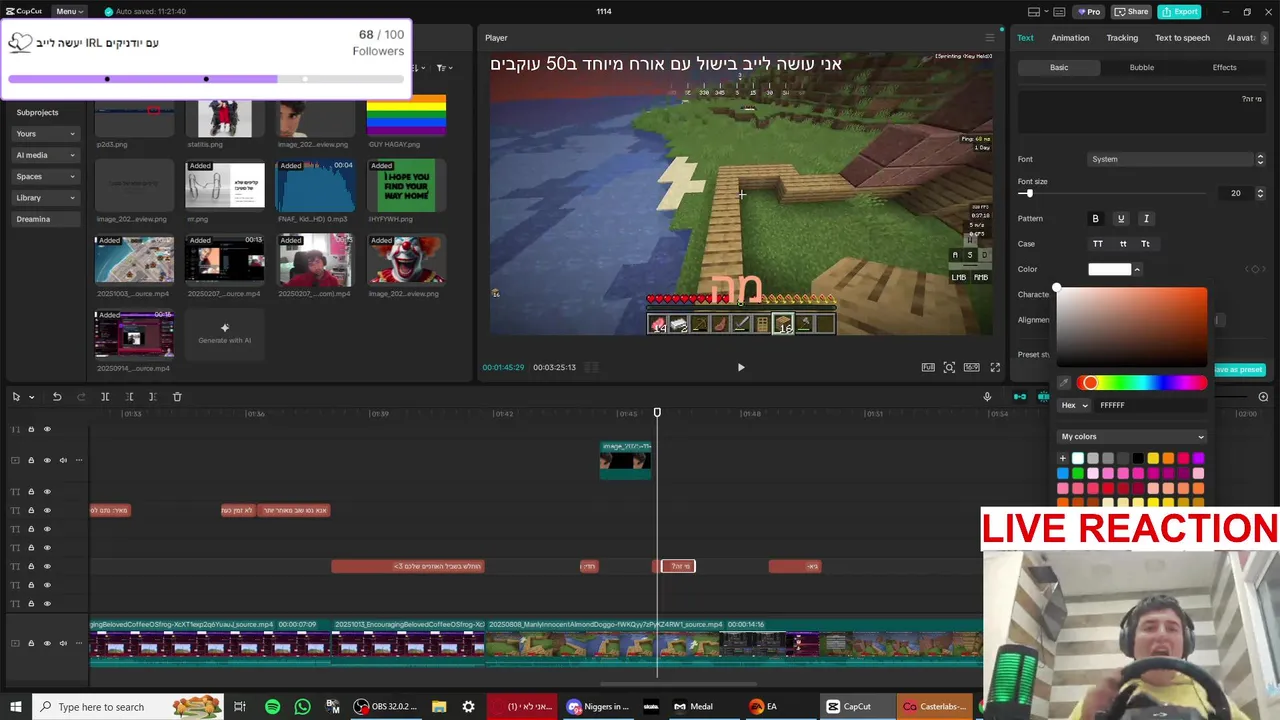Click the timeline zoom-in plus icon
Screen dimensions: 1280x720
[1263, 397]
